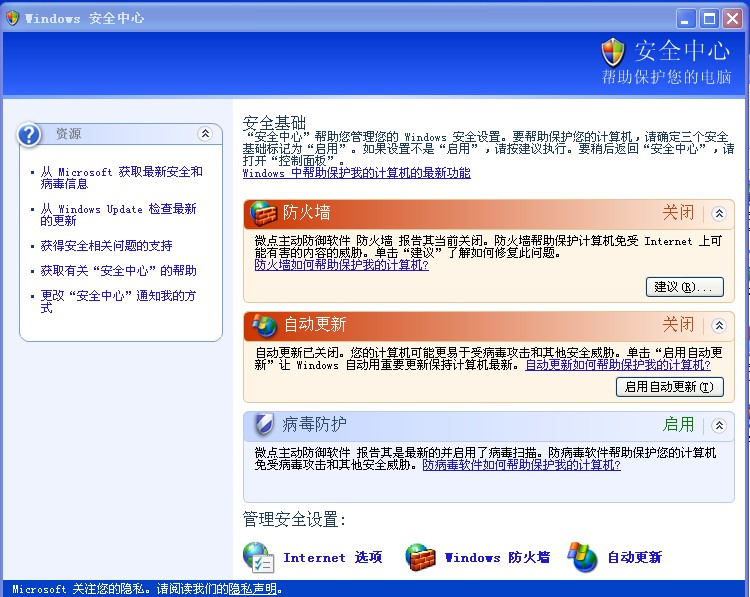
Task: Click the Windows 防火墙 text link
Action: [497, 557]
